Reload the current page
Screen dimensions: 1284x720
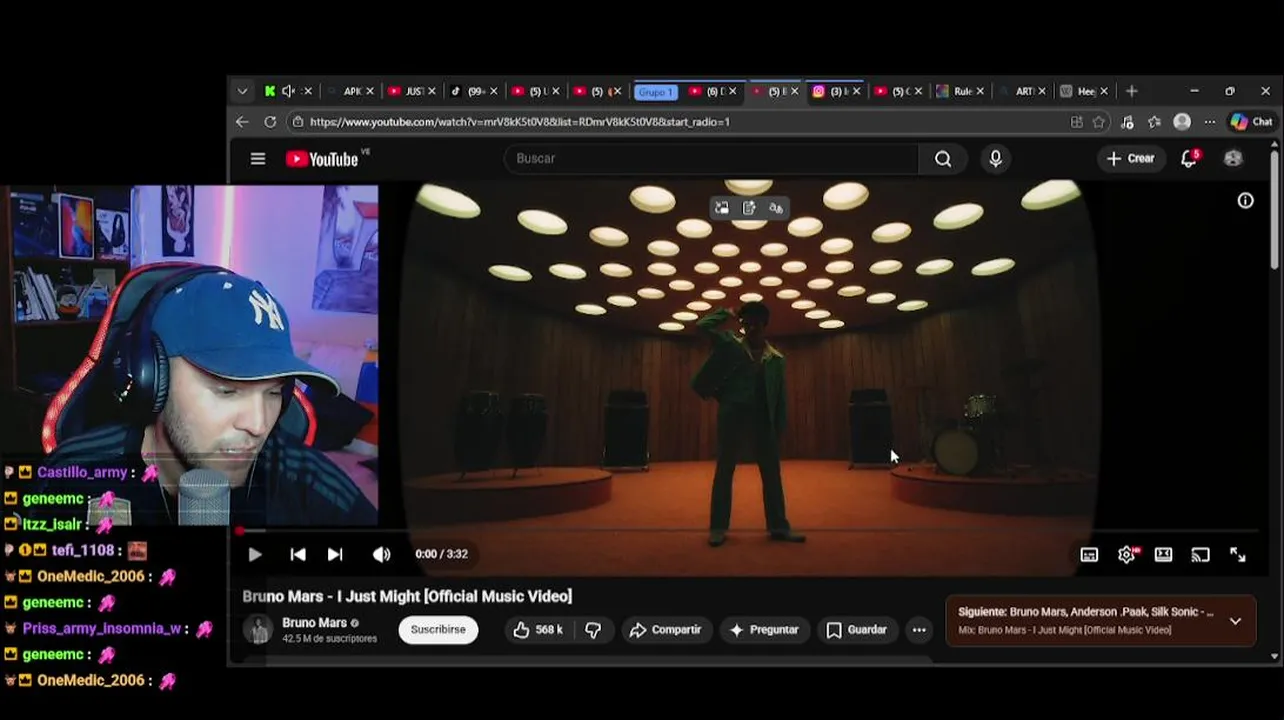(x=270, y=122)
